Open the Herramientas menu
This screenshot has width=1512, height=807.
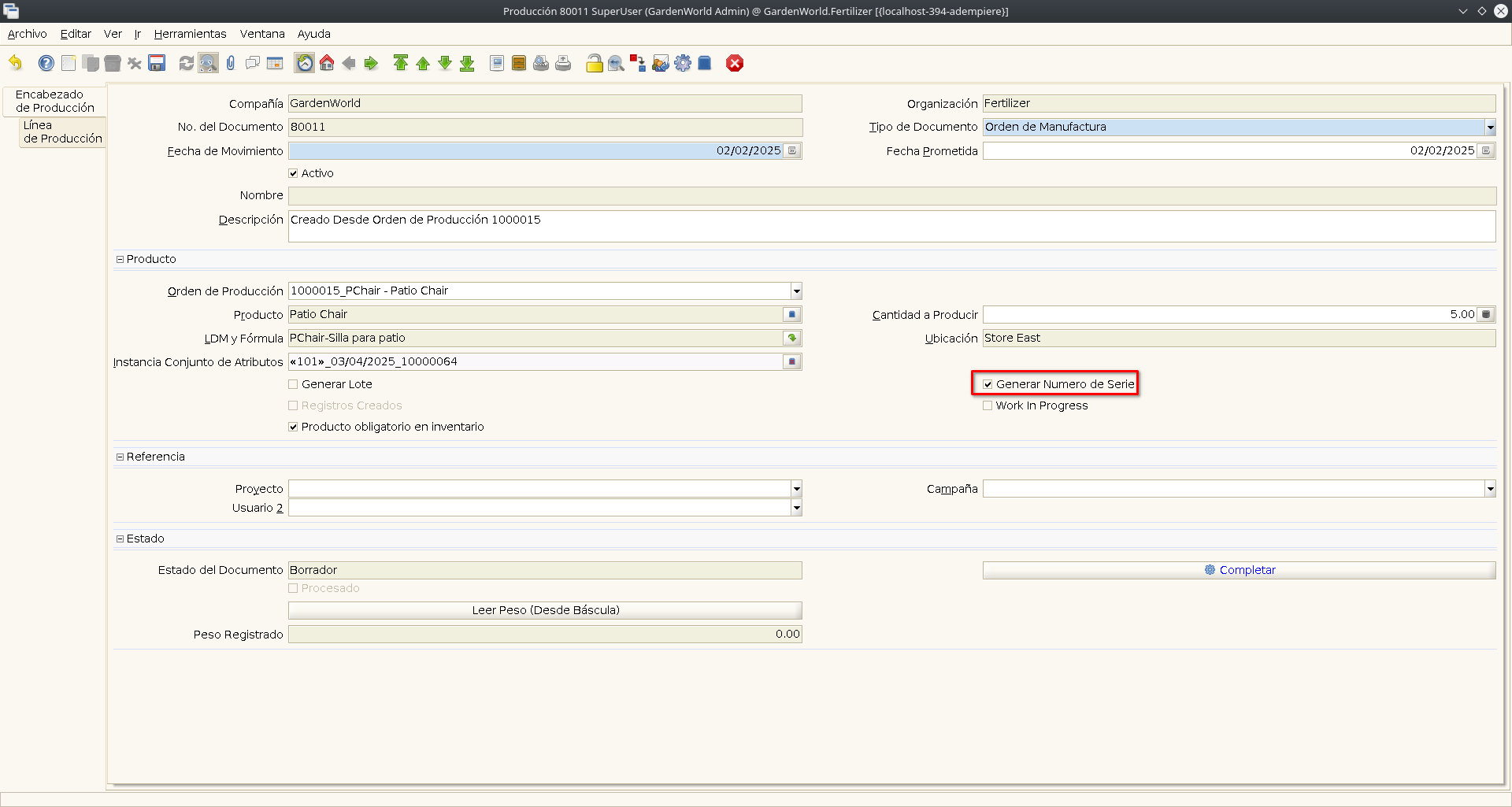[190, 34]
